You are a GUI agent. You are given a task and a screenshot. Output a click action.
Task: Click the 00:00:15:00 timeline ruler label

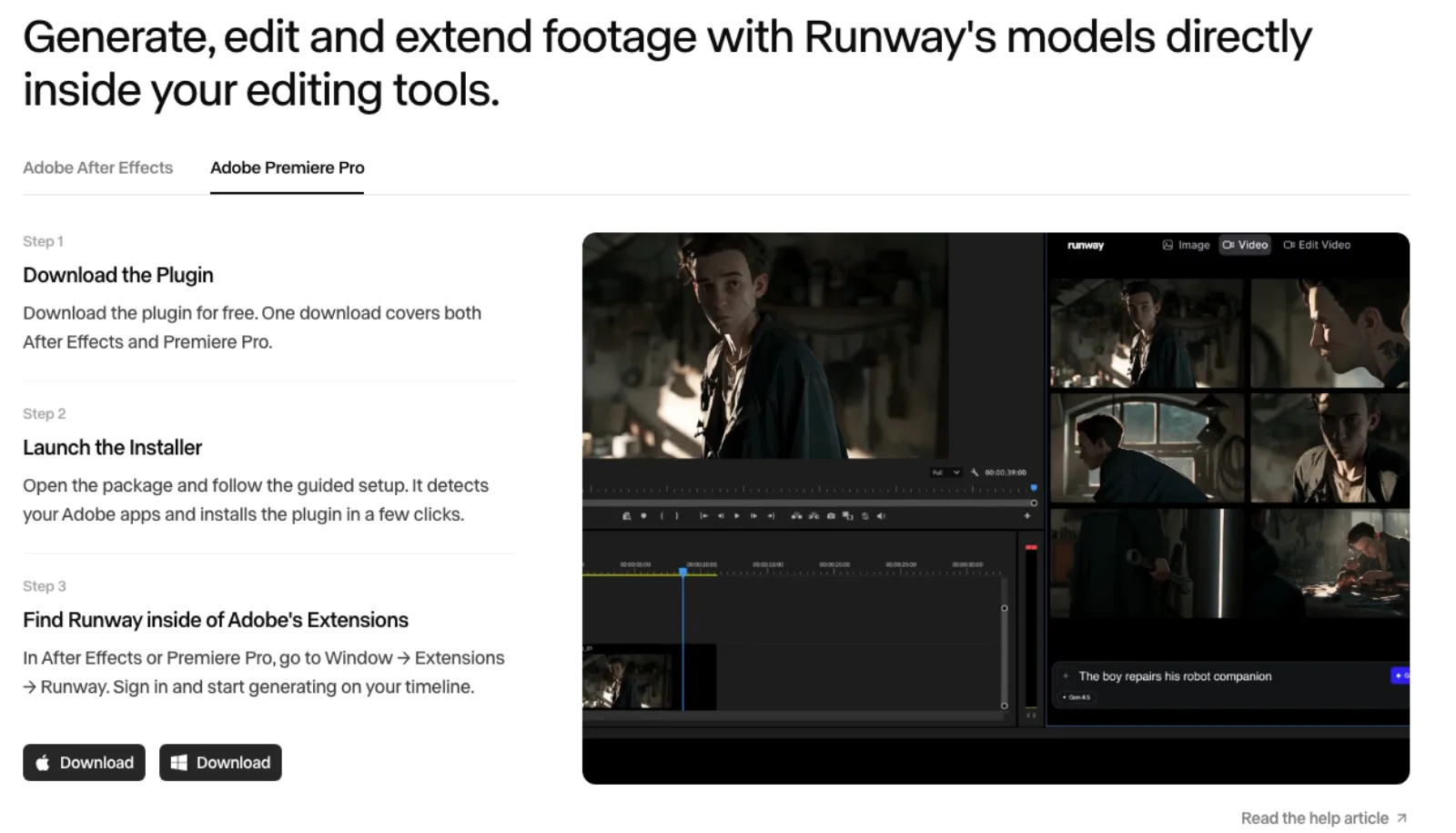click(768, 564)
